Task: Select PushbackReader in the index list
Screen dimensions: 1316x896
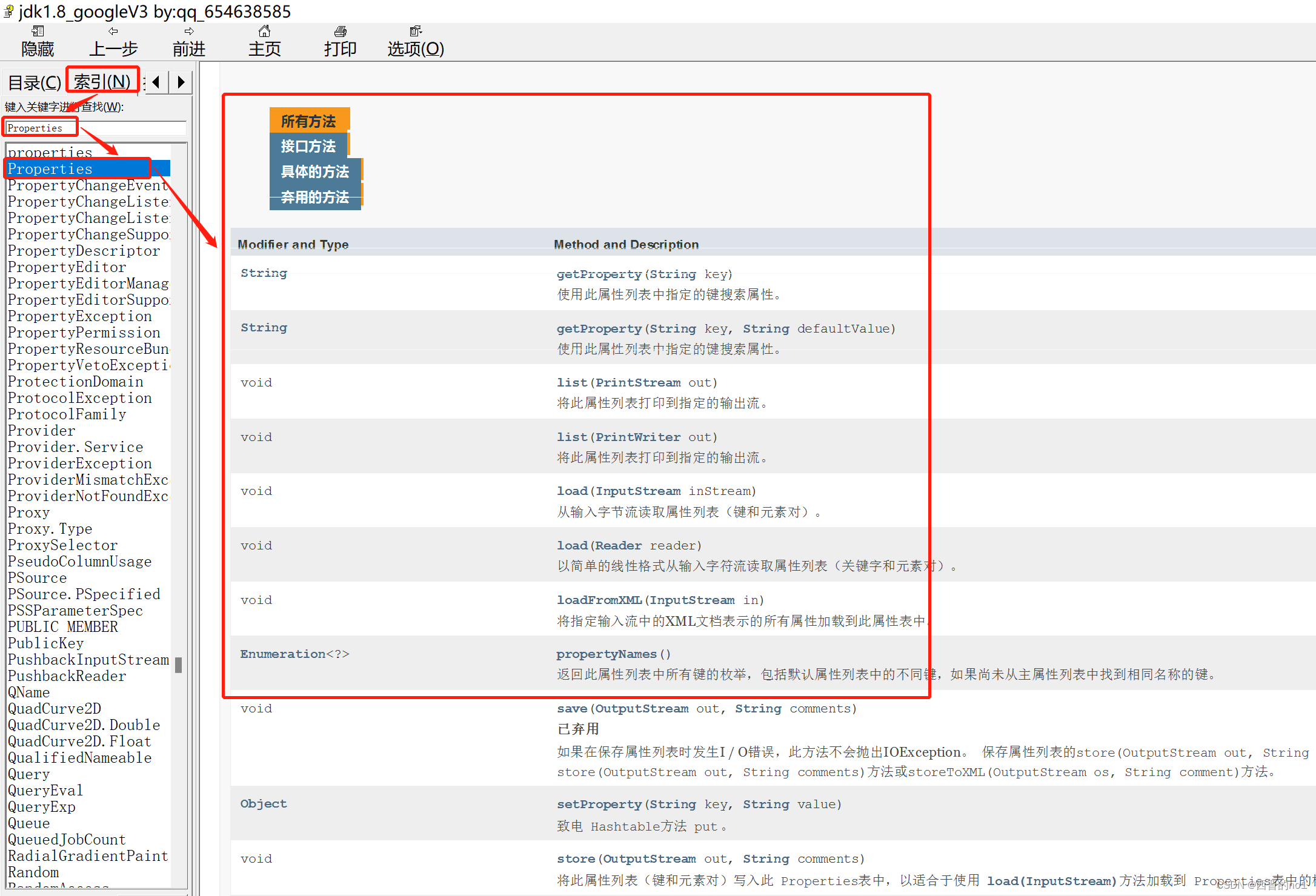Action: 67,675
